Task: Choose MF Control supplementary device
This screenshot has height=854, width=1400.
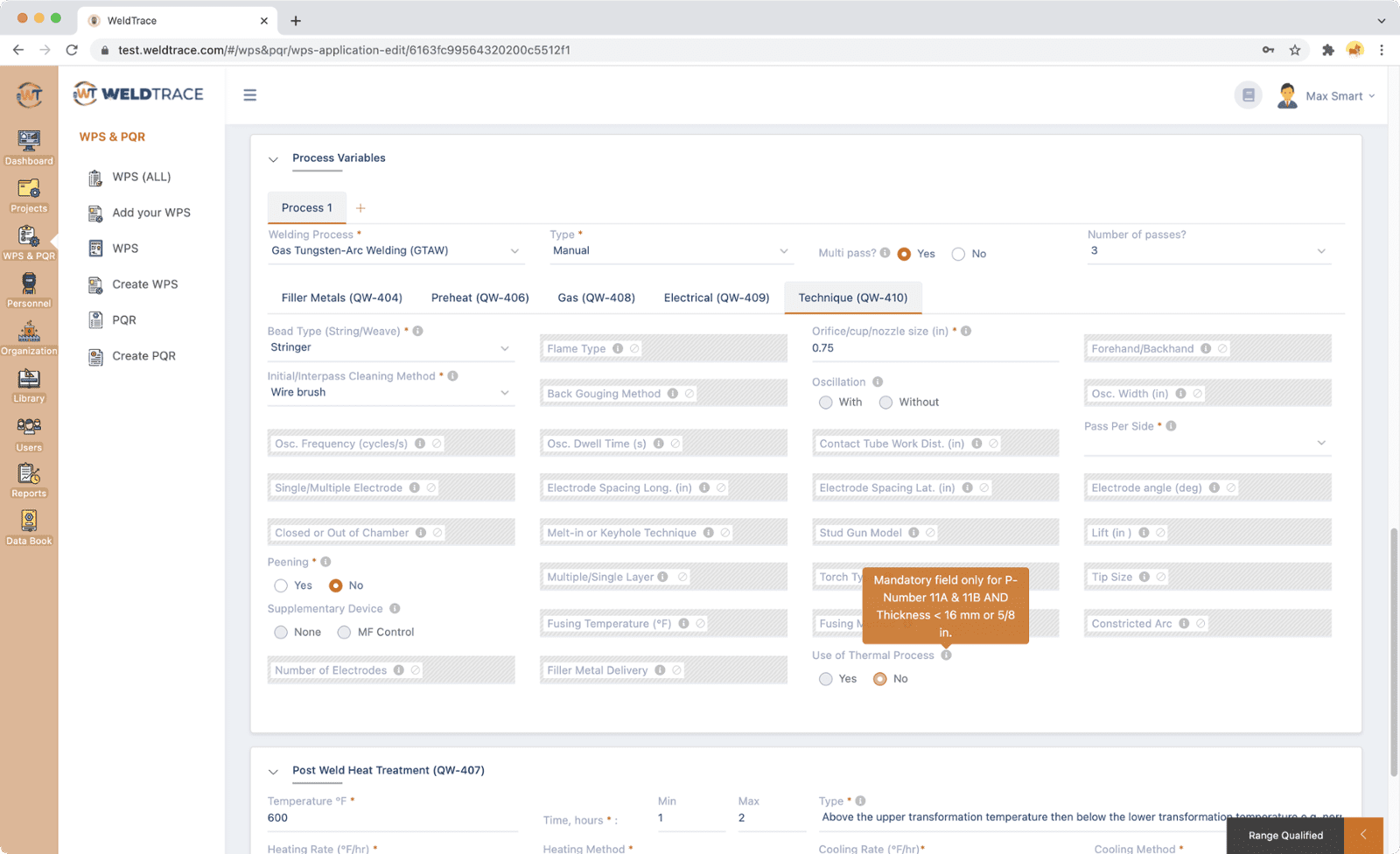Action: click(x=344, y=633)
